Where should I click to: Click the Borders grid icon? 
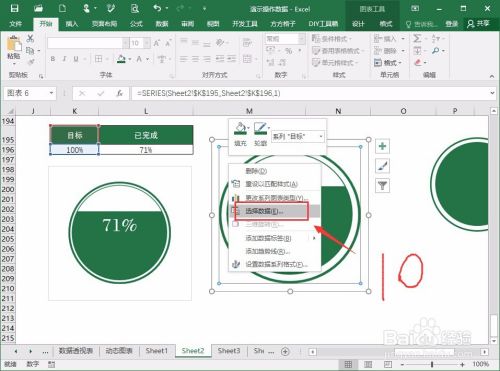point(98,59)
